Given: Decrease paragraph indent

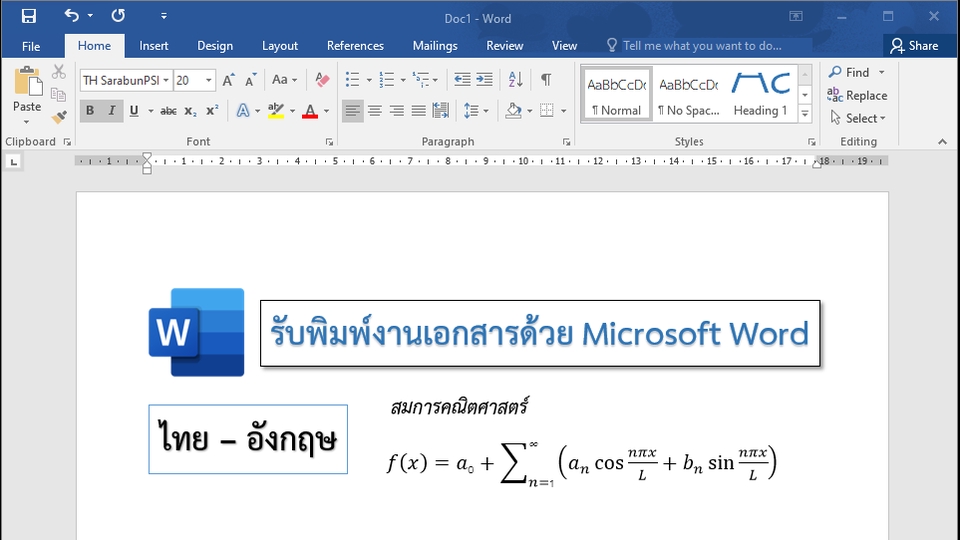Looking at the screenshot, I should 462,80.
